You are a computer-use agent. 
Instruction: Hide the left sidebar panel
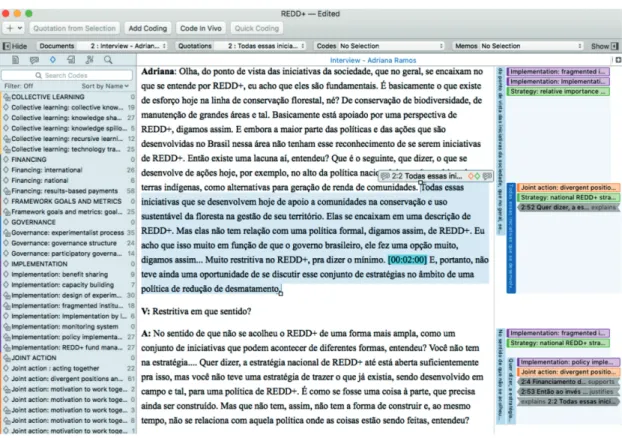[x=15, y=46]
